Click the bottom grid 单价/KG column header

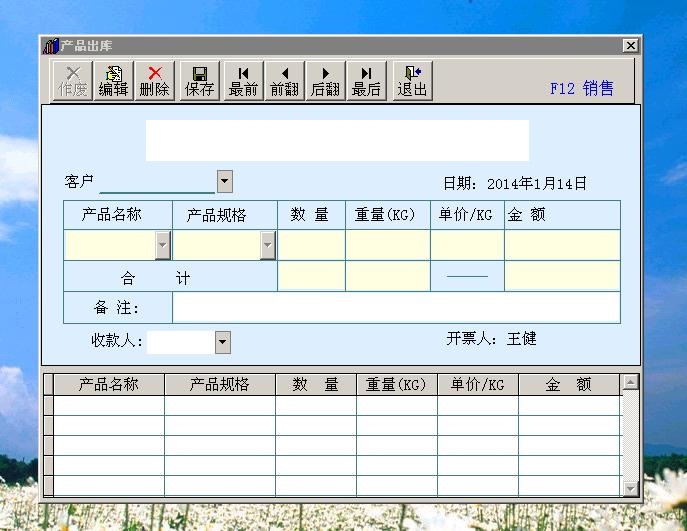click(x=478, y=385)
